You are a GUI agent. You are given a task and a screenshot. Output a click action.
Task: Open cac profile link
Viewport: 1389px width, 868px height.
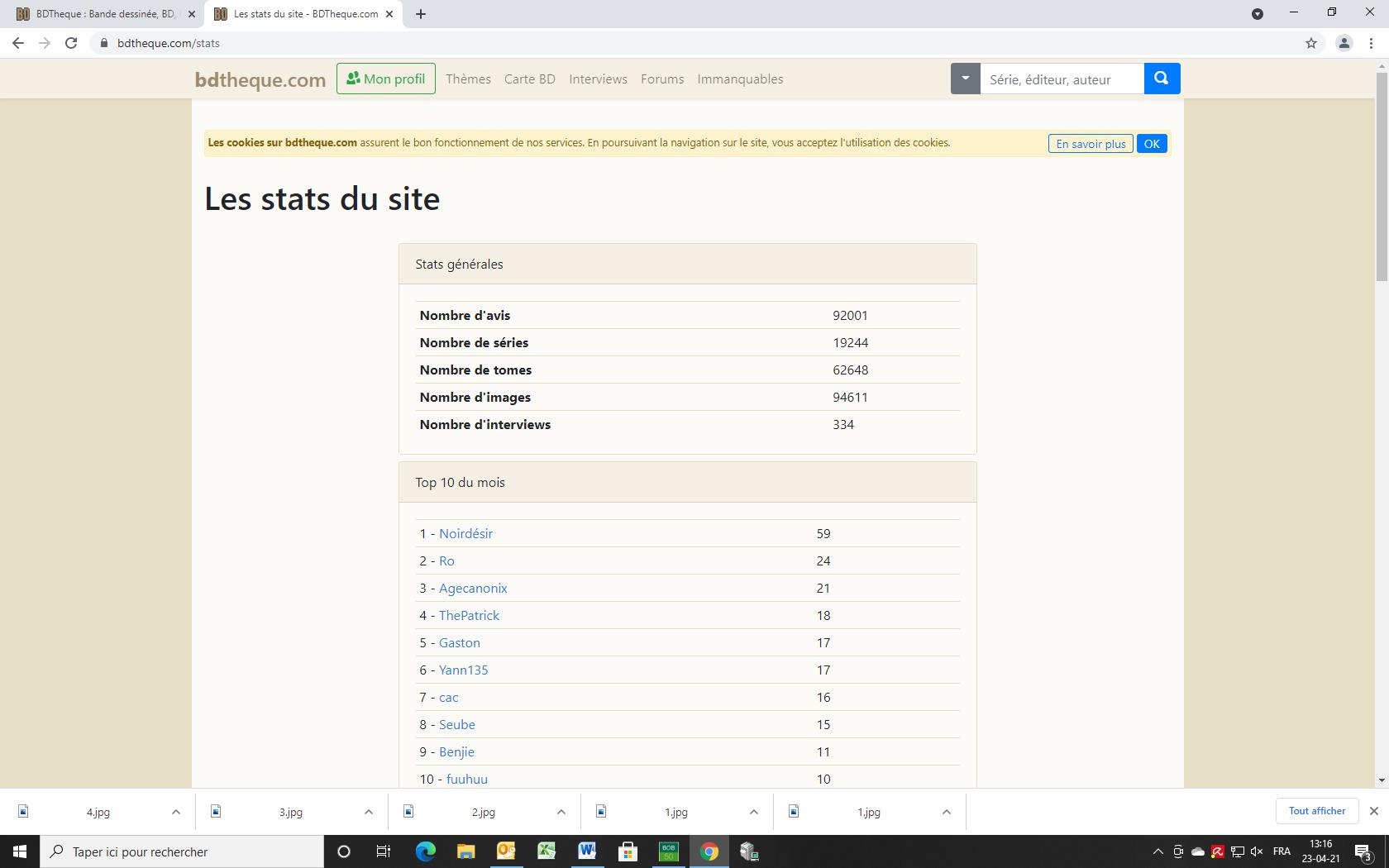pyautogui.click(x=448, y=697)
